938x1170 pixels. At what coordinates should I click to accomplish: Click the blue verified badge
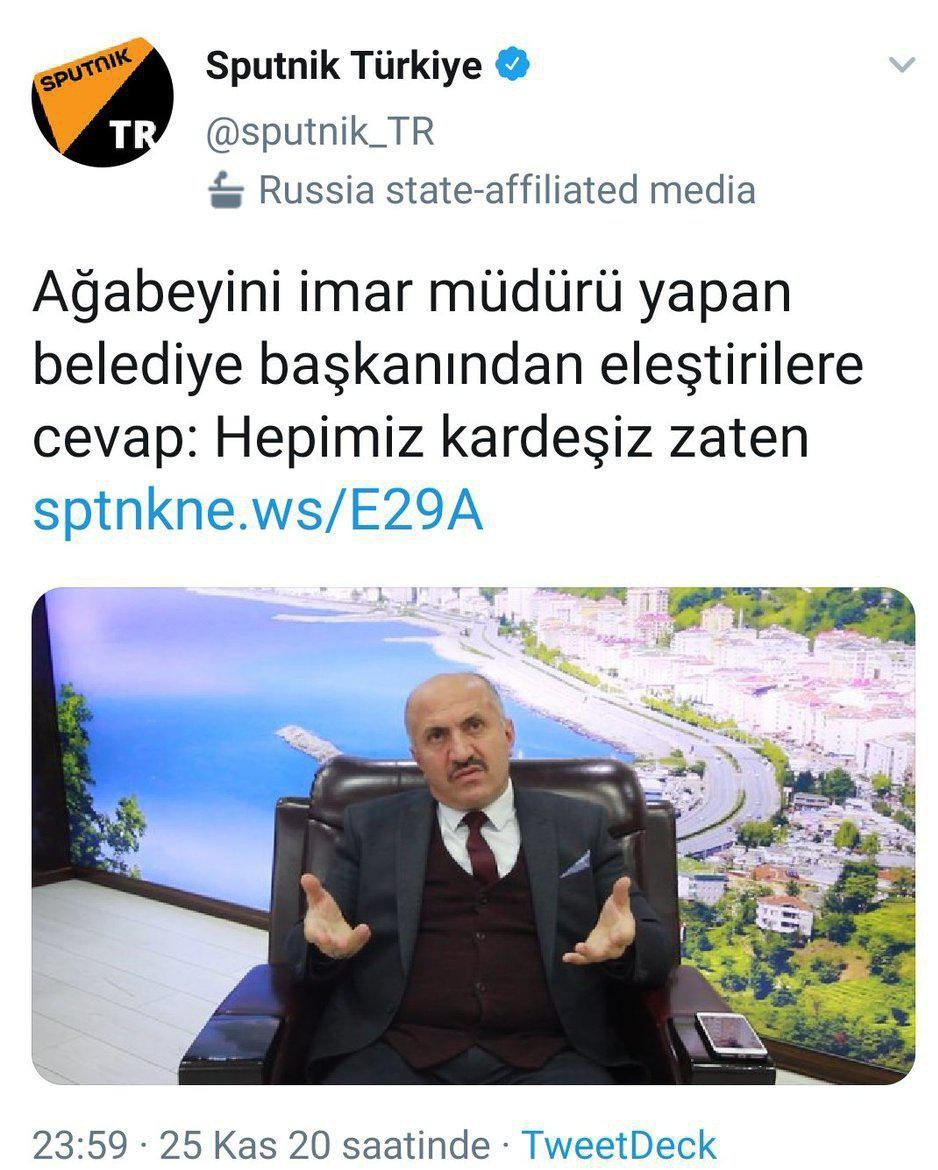513,65
